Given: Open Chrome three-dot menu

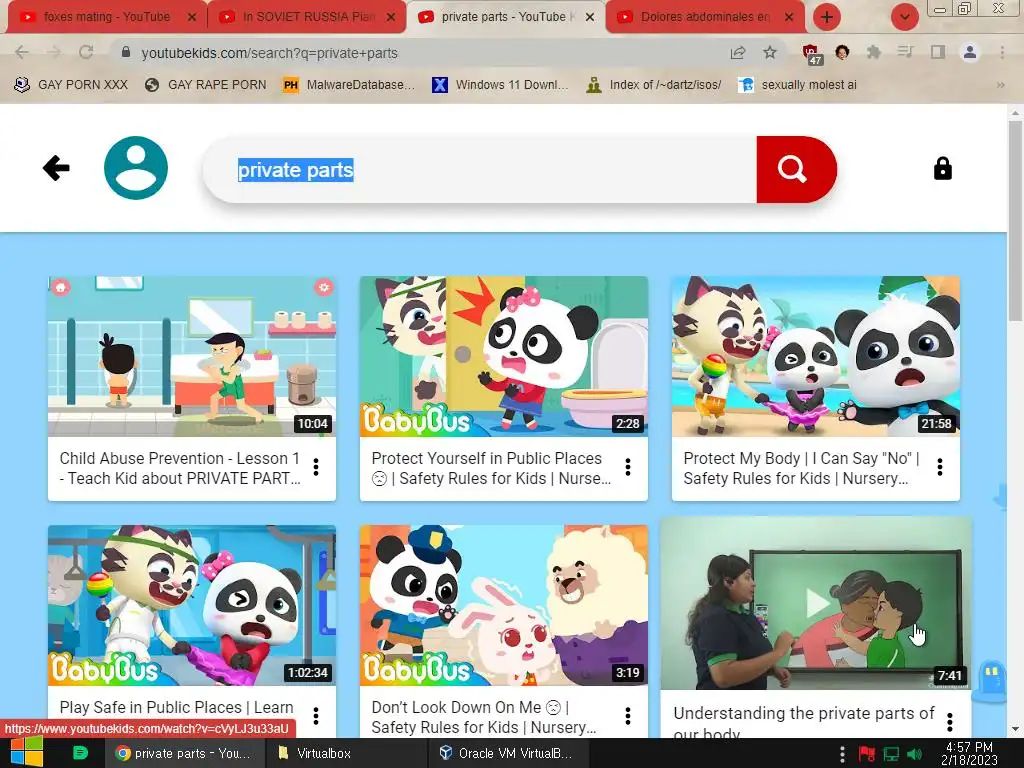Looking at the screenshot, I should pyautogui.click(x=1002, y=52).
